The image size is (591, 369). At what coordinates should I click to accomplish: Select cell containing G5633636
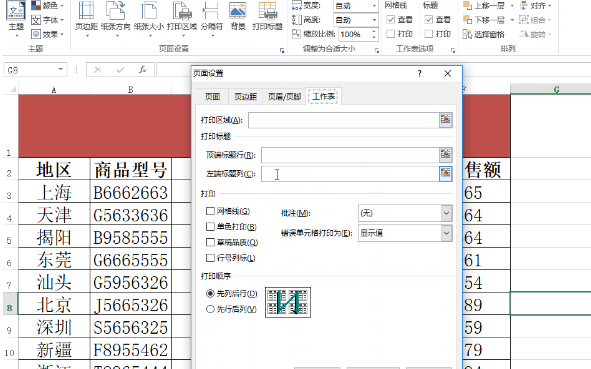tap(131, 215)
